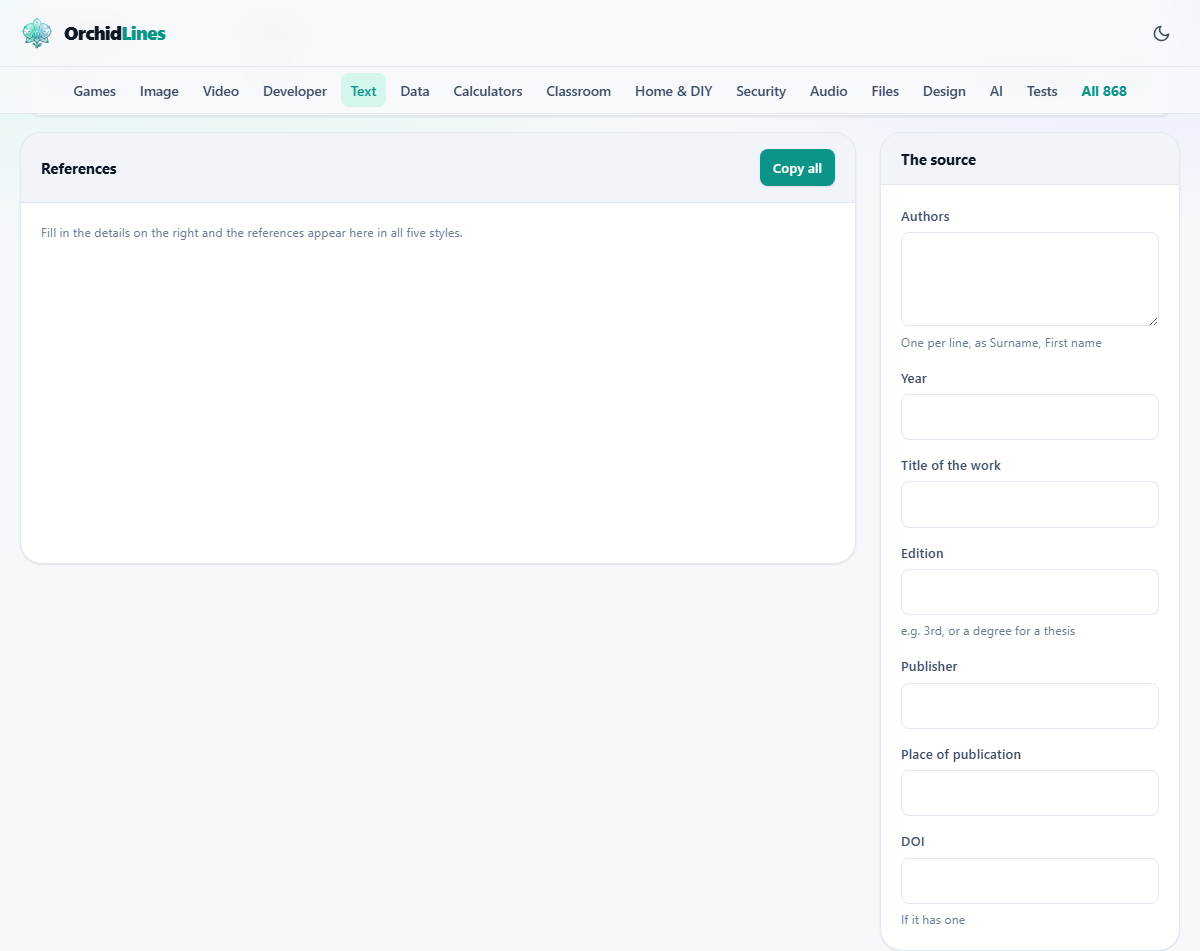
Task: Toggle dark mode with the moon icon
Action: 1161,33
